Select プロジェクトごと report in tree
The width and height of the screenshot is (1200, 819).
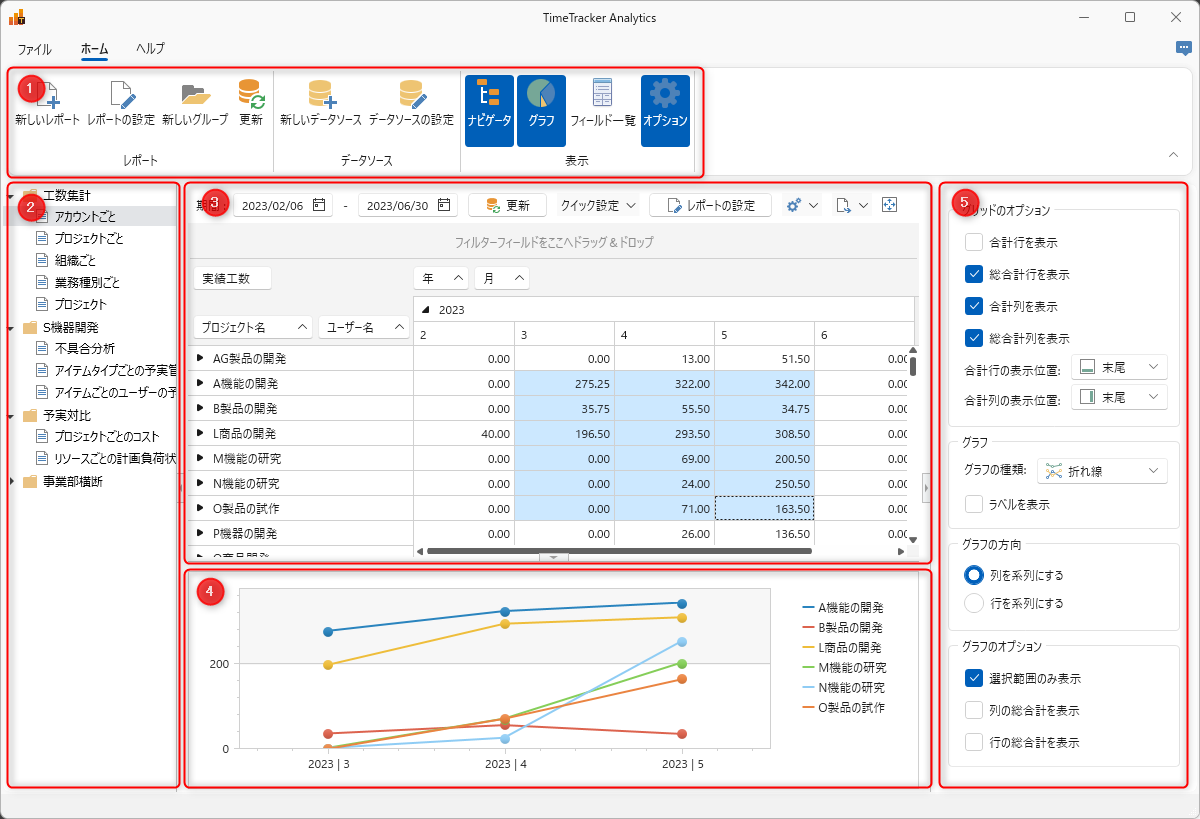pos(89,238)
